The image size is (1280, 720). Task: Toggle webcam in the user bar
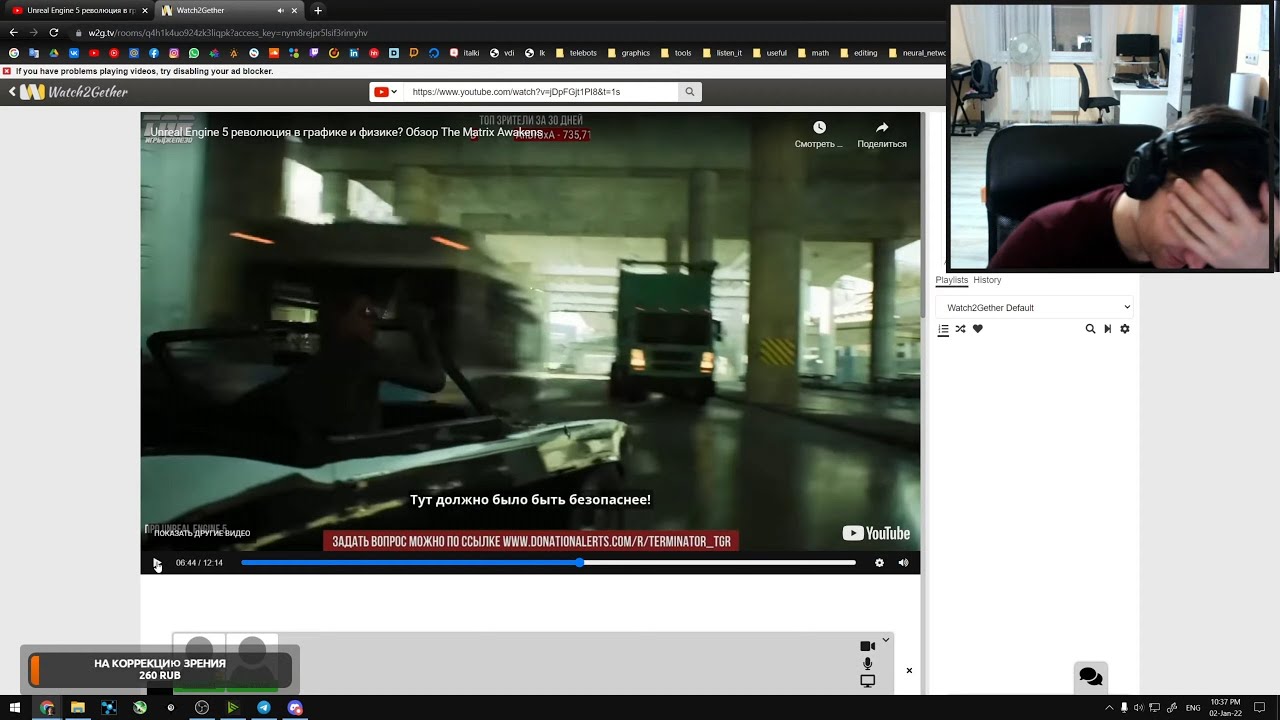[x=867, y=646]
